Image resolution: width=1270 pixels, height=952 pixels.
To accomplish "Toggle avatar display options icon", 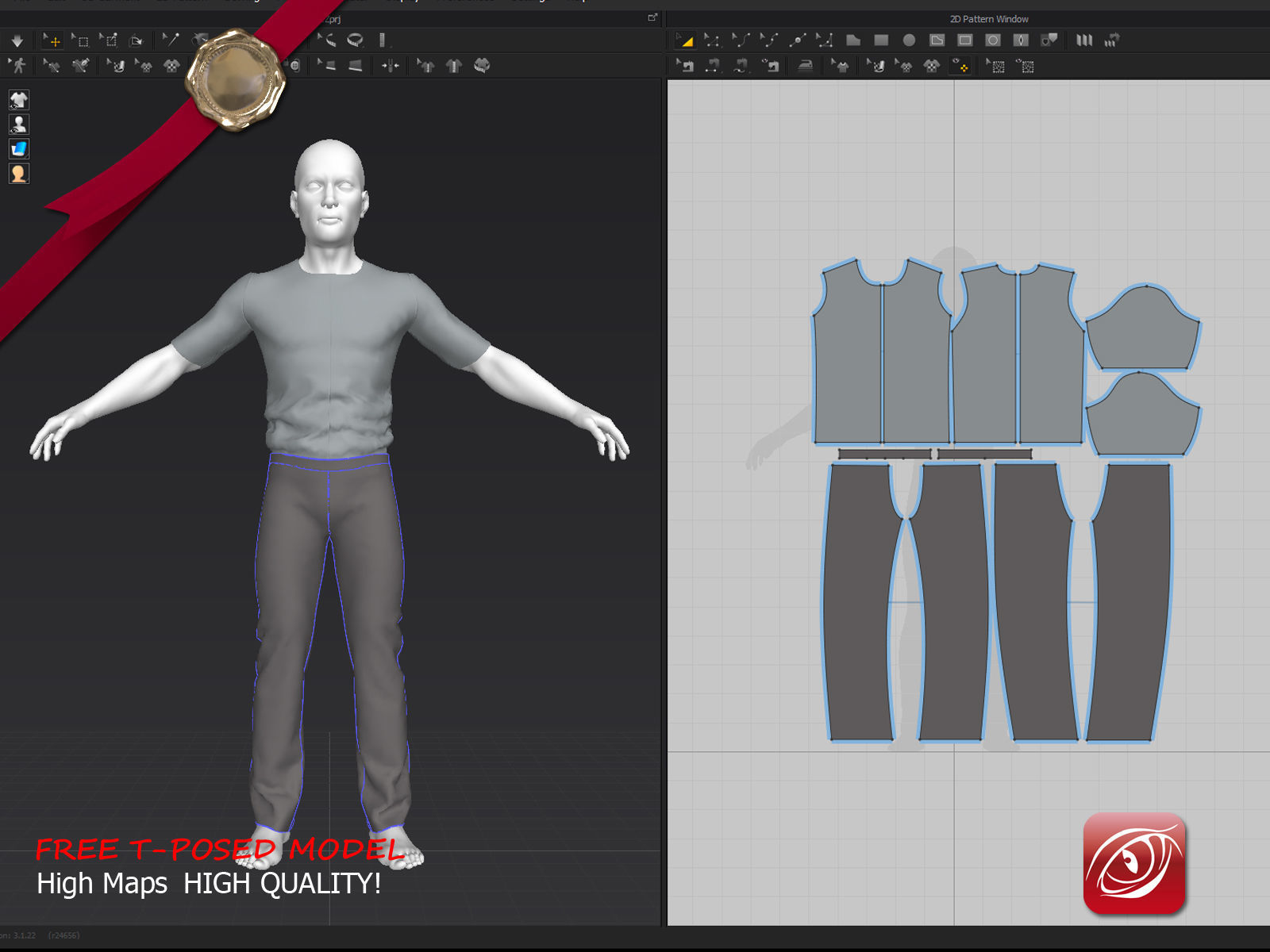I will tap(19, 124).
